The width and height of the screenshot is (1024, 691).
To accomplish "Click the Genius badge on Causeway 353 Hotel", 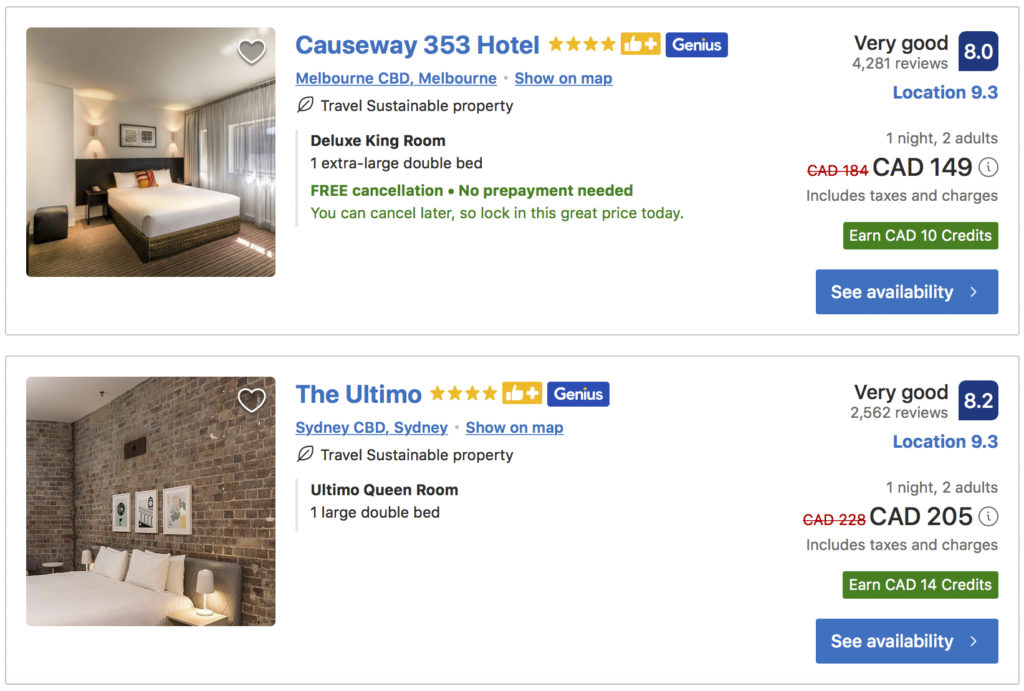I will [x=698, y=44].
